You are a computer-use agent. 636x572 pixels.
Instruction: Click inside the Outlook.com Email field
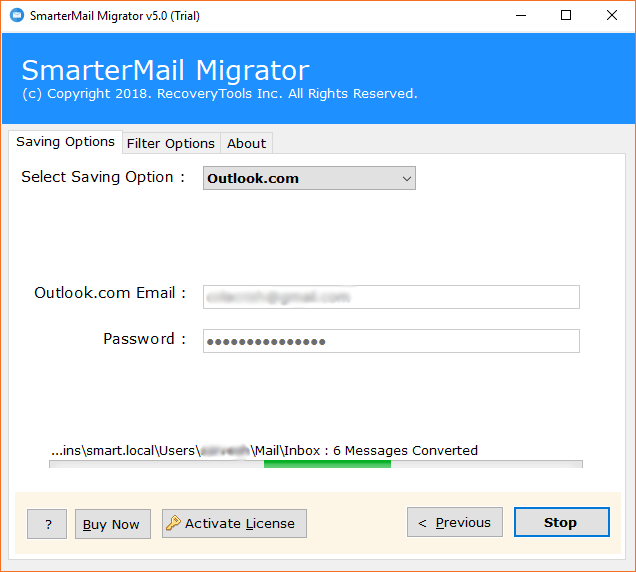click(x=391, y=297)
